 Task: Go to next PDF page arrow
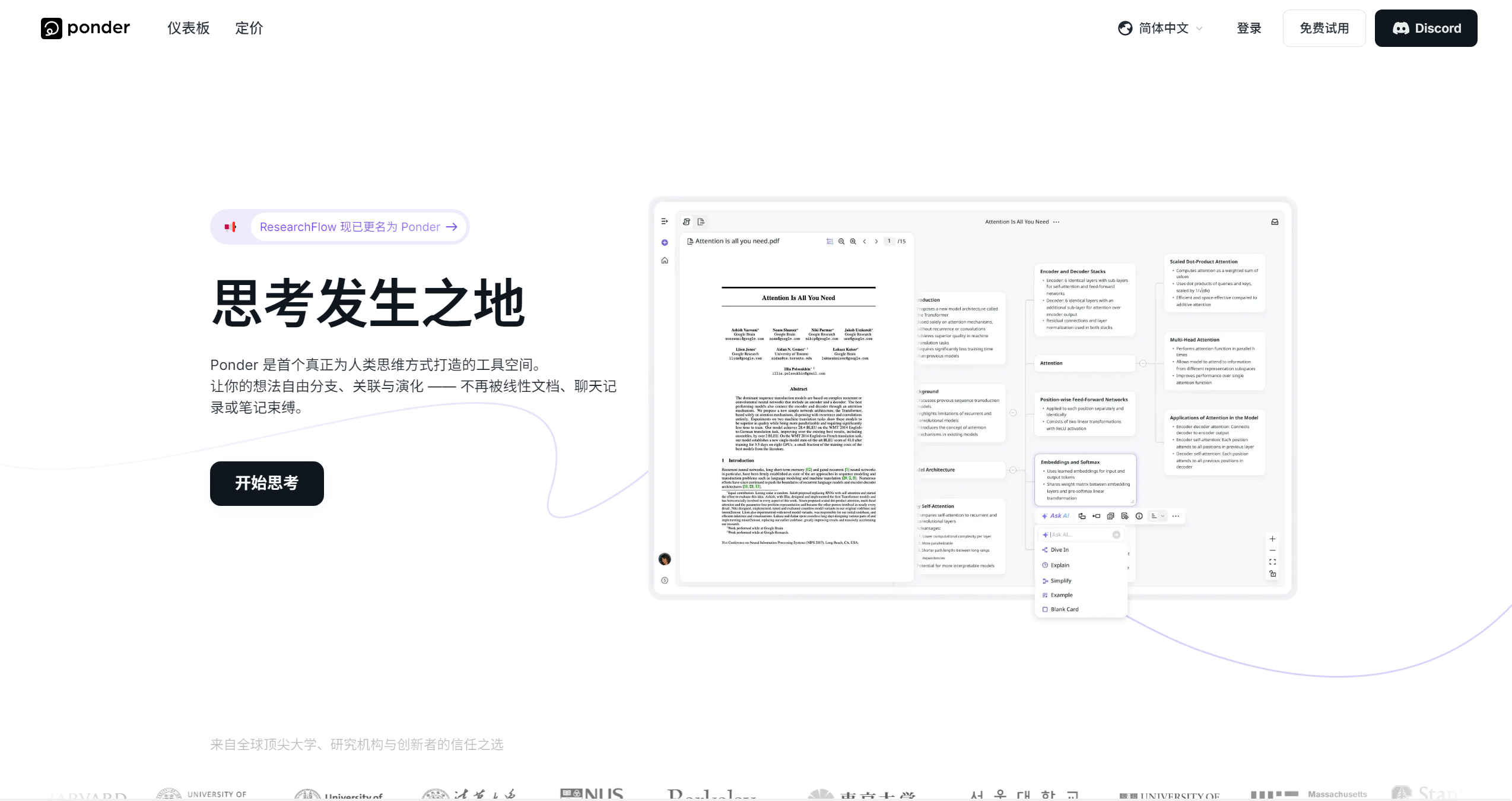pyautogui.click(x=876, y=242)
